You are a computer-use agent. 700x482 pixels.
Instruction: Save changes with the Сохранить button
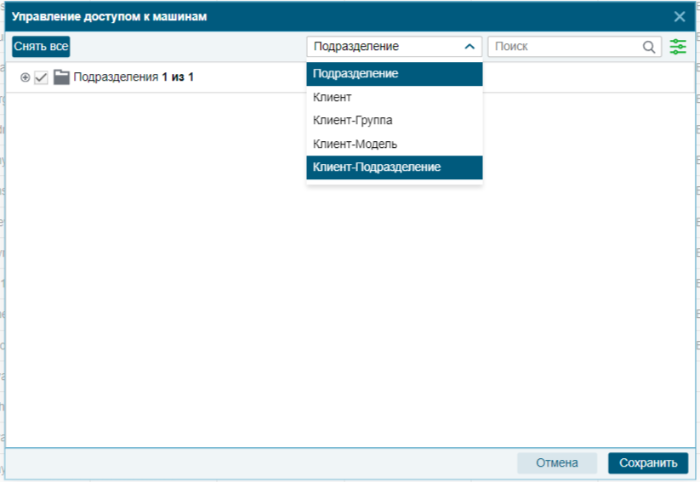(x=648, y=463)
